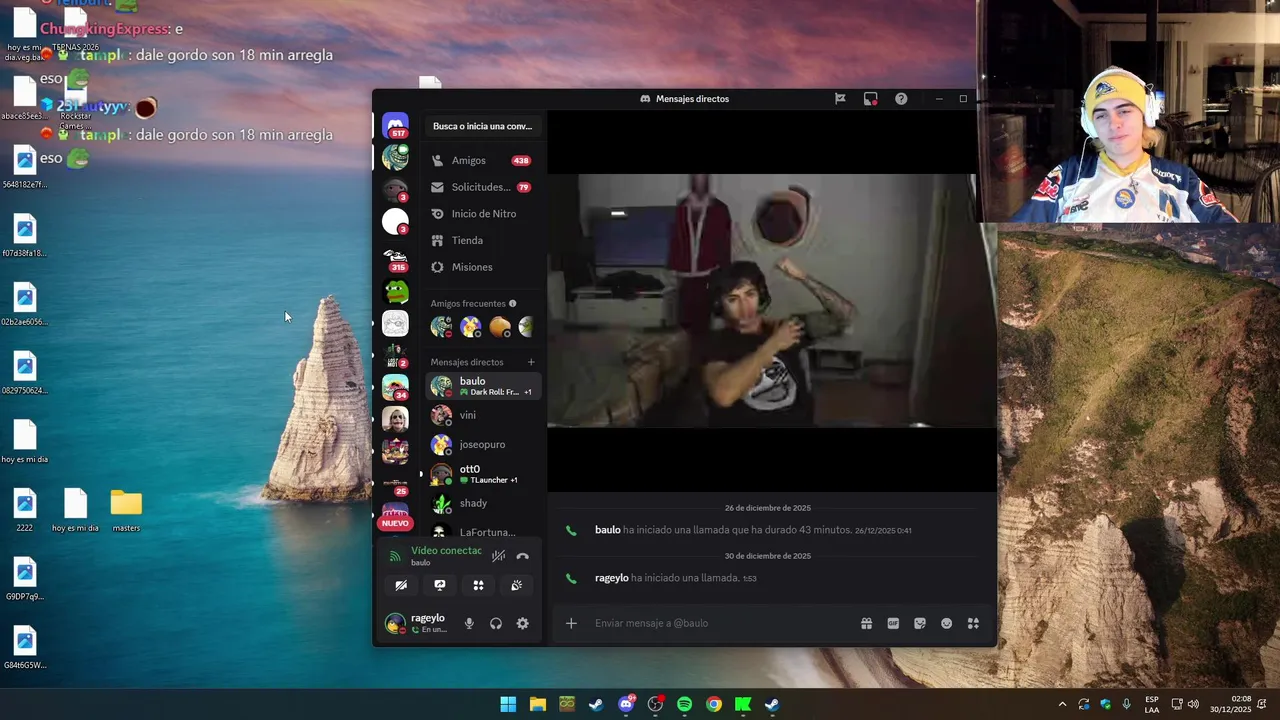Open Misiones quests
This screenshot has height=720, width=1280.
pos(481,267)
